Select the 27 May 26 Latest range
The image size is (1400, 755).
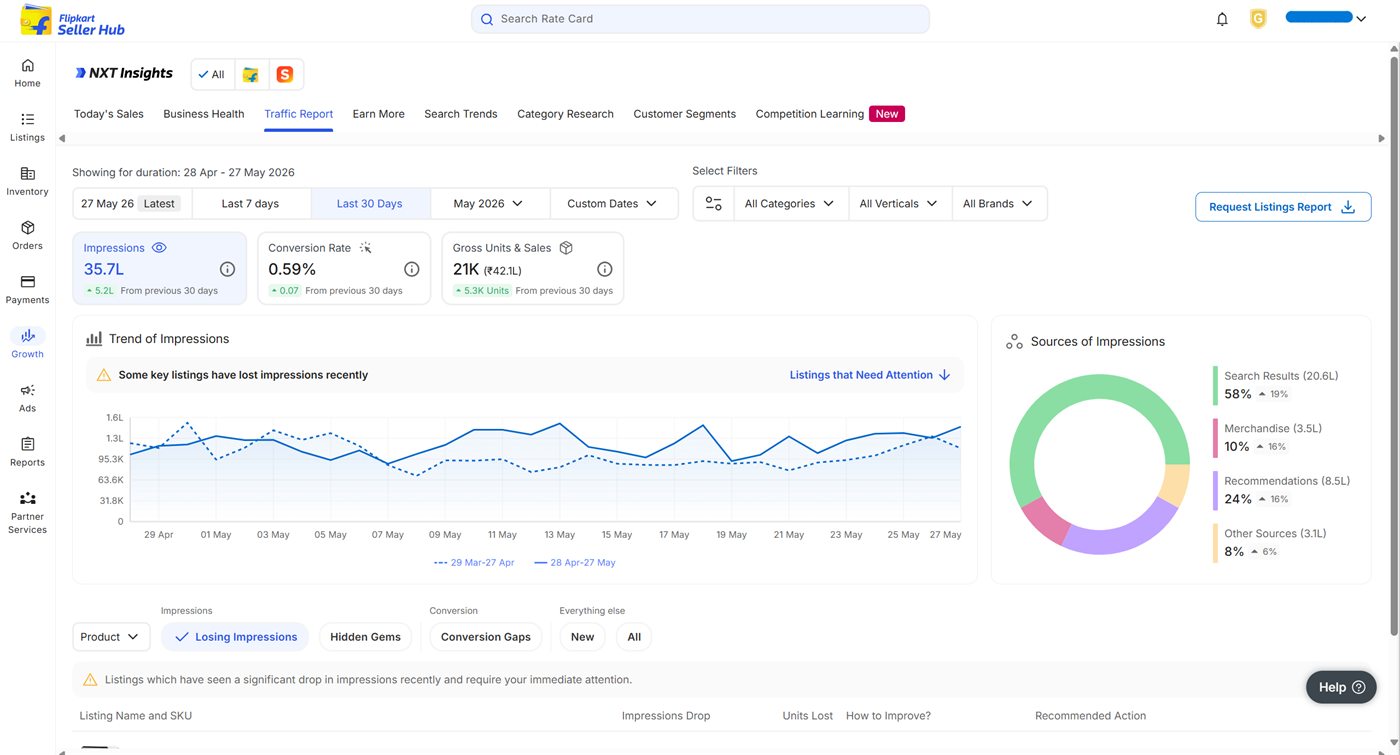(x=132, y=203)
